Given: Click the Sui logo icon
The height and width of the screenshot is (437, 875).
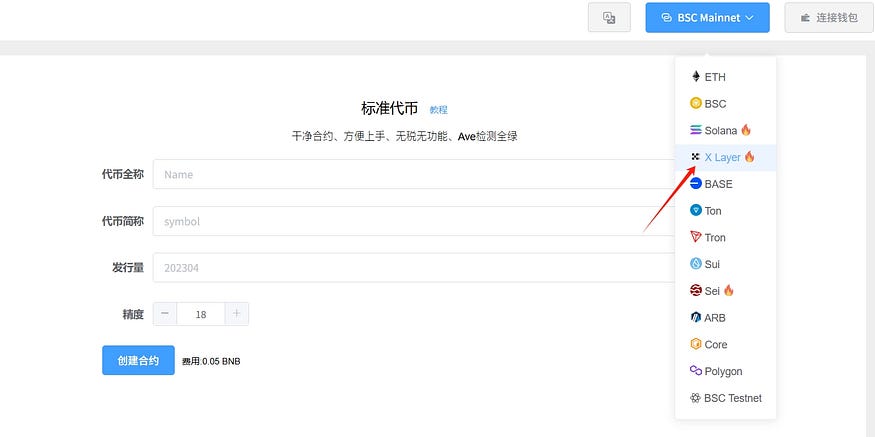Looking at the screenshot, I should [x=695, y=263].
